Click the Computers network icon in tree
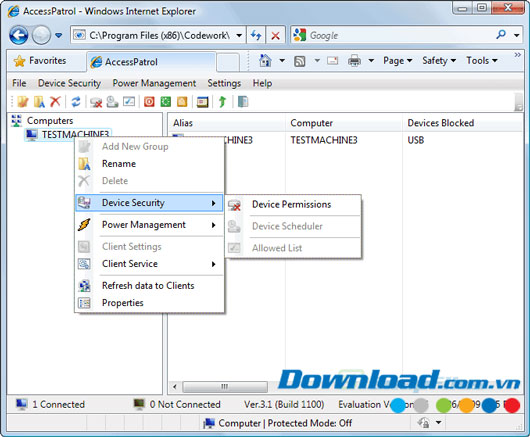Viewport: 530px width, 437px height. [x=16, y=121]
